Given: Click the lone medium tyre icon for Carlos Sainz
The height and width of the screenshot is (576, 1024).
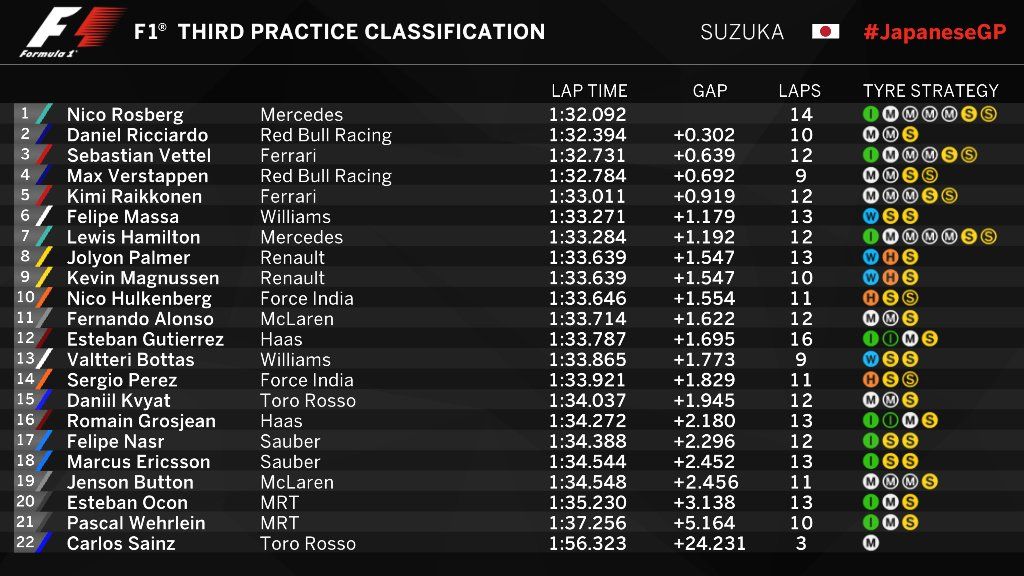Looking at the screenshot, I should click(870, 543).
